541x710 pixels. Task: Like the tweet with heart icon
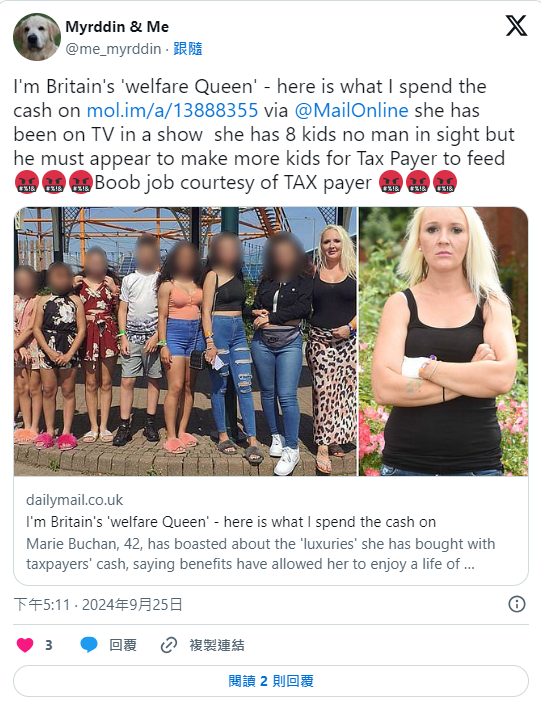[25, 645]
